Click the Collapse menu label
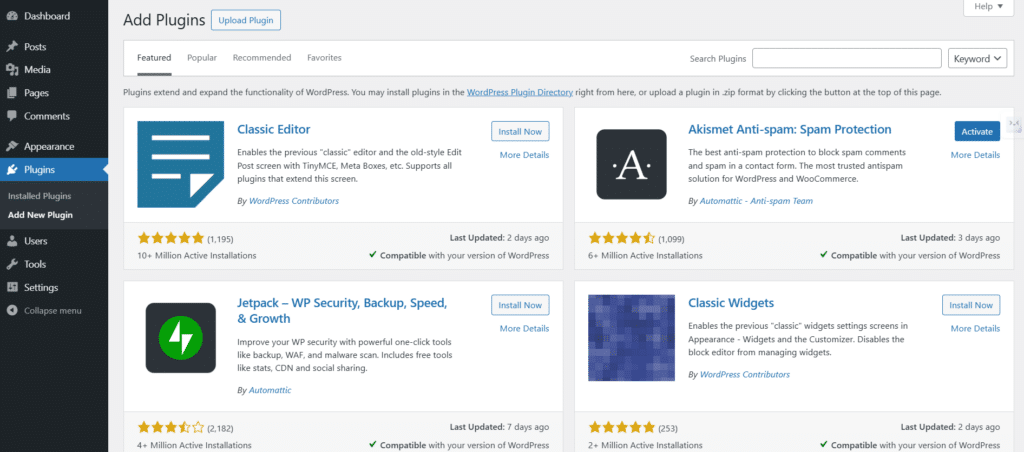 53,311
